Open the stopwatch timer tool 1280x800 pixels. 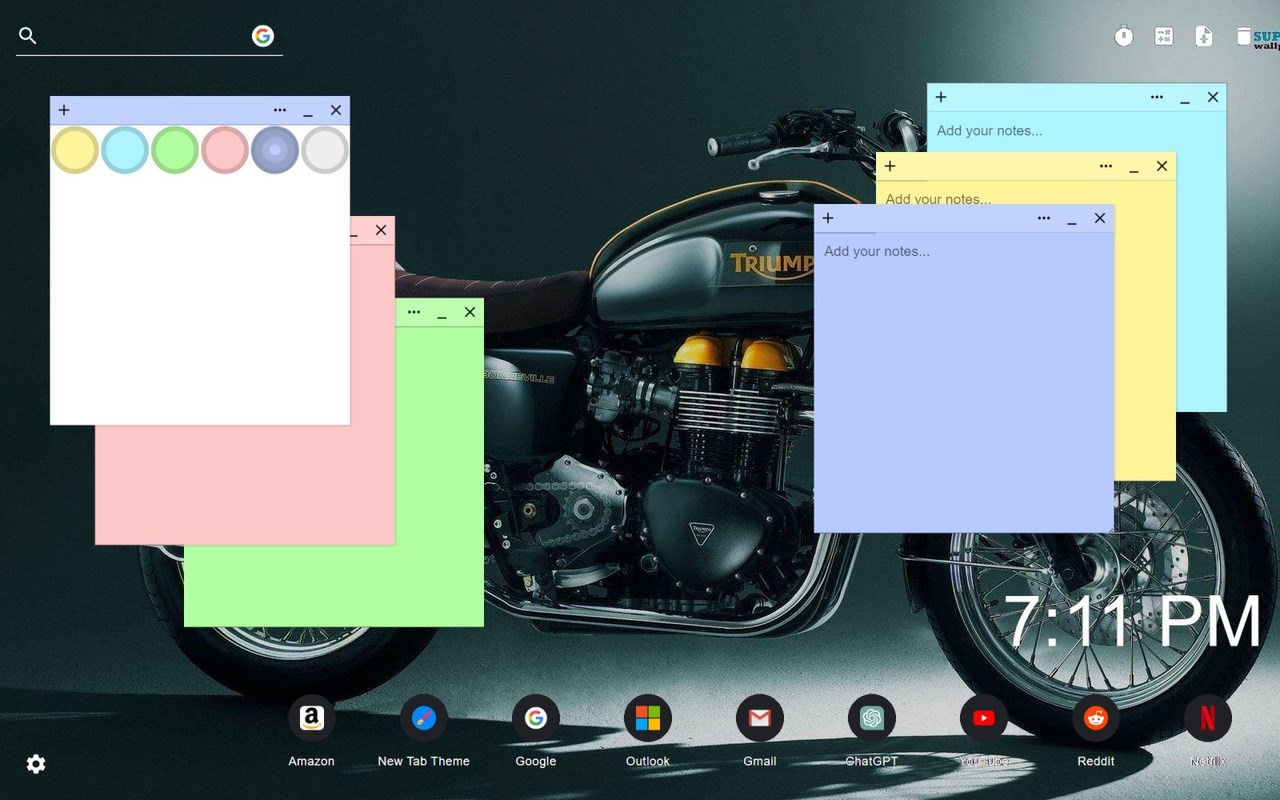click(x=1124, y=37)
